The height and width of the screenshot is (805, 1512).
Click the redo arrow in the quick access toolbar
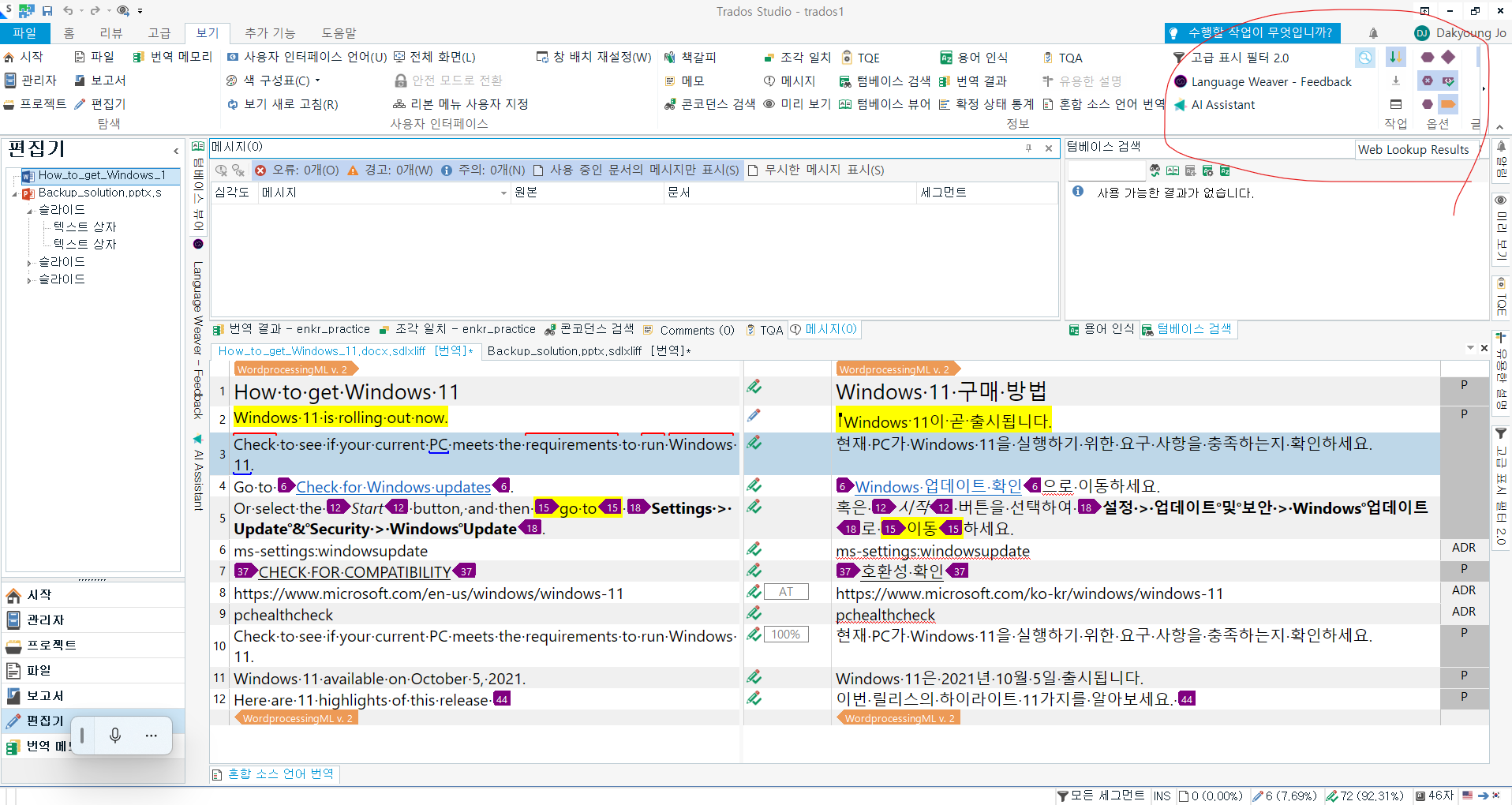point(95,11)
